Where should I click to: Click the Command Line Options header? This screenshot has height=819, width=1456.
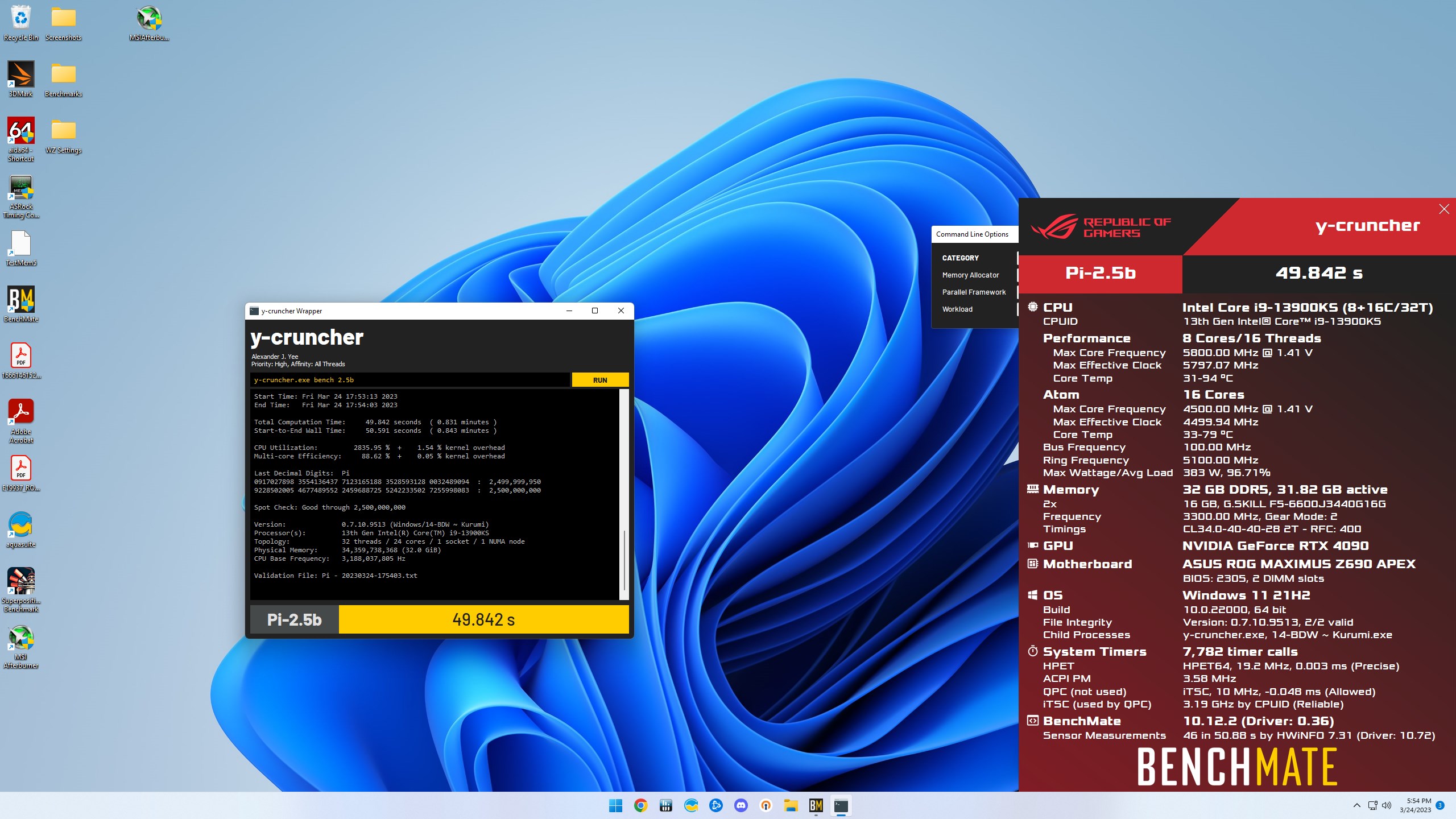coord(972,234)
